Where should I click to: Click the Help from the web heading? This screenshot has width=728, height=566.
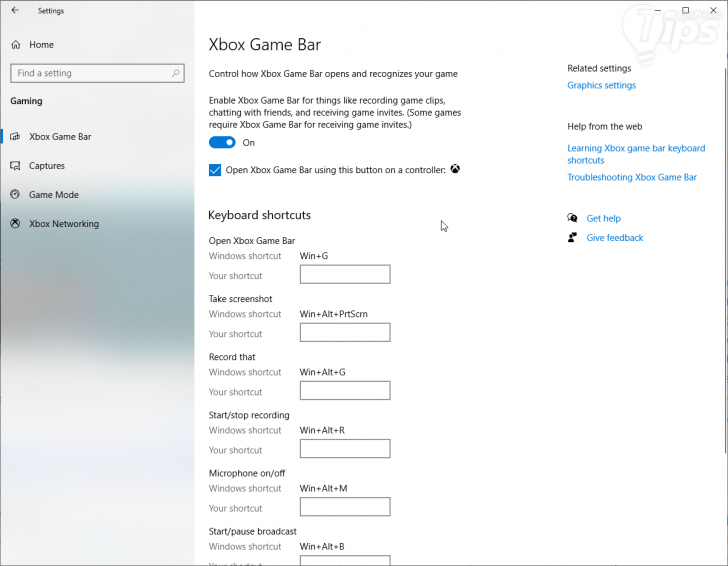(604, 126)
